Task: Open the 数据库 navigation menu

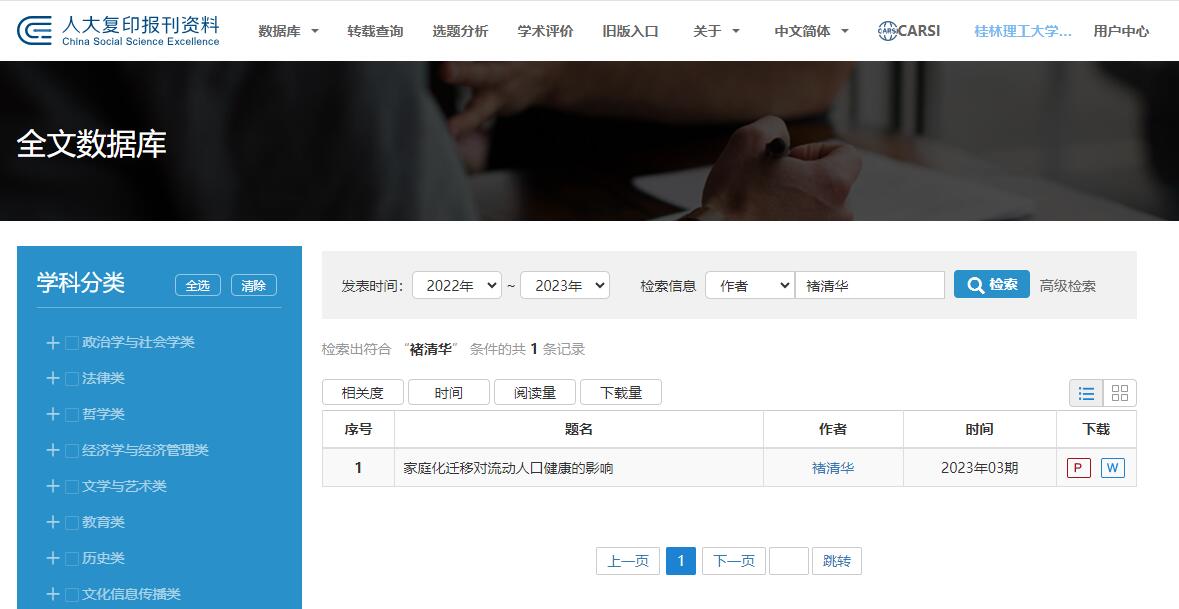Action: coord(288,31)
